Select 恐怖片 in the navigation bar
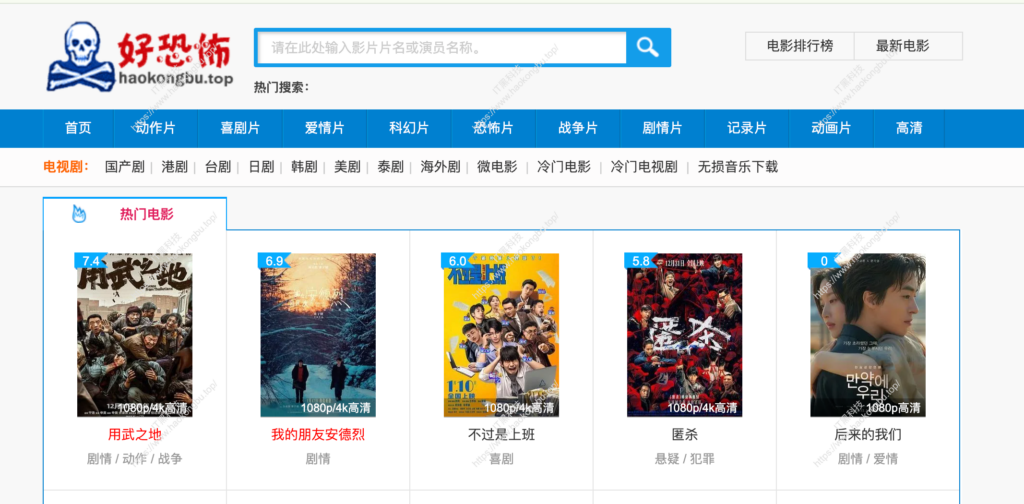This screenshot has height=504, width=1024. (x=493, y=128)
